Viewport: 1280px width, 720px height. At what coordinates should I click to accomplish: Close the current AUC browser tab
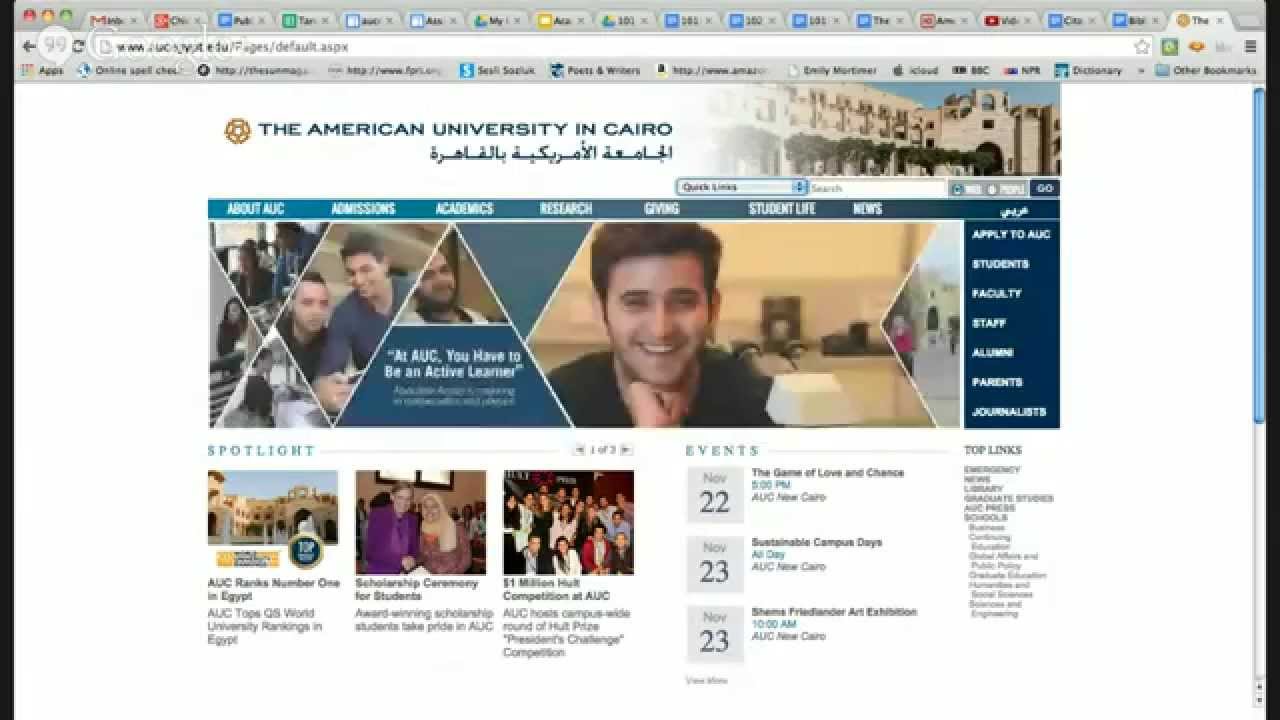coord(1219,20)
